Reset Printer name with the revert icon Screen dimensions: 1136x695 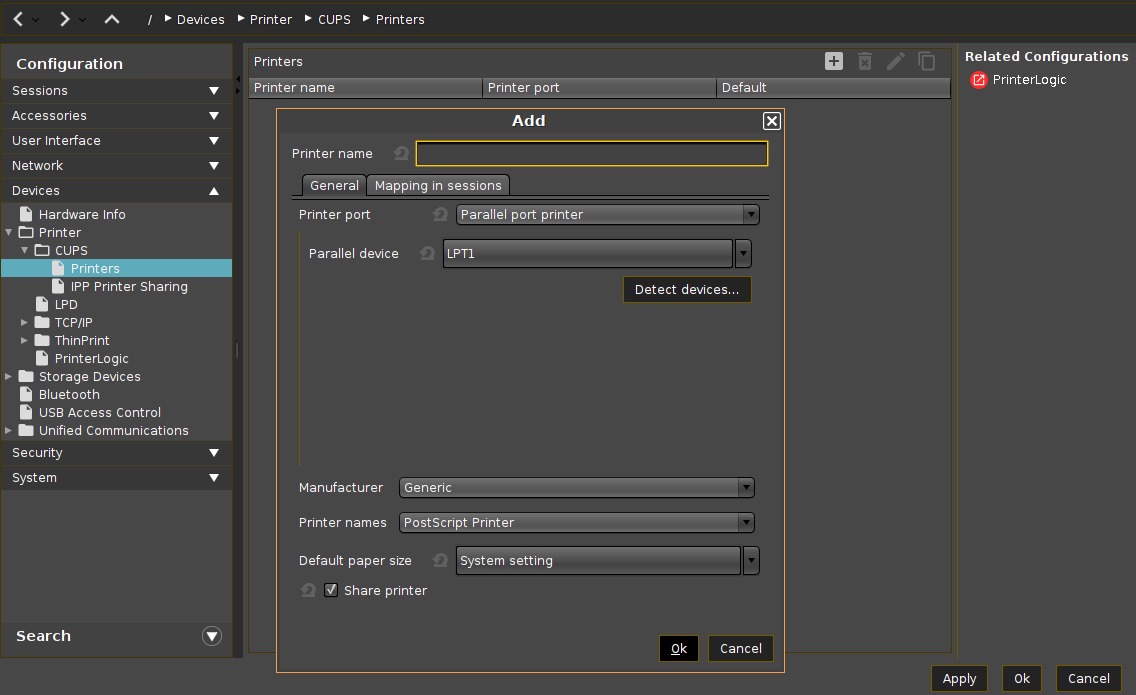click(x=401, y=154)
